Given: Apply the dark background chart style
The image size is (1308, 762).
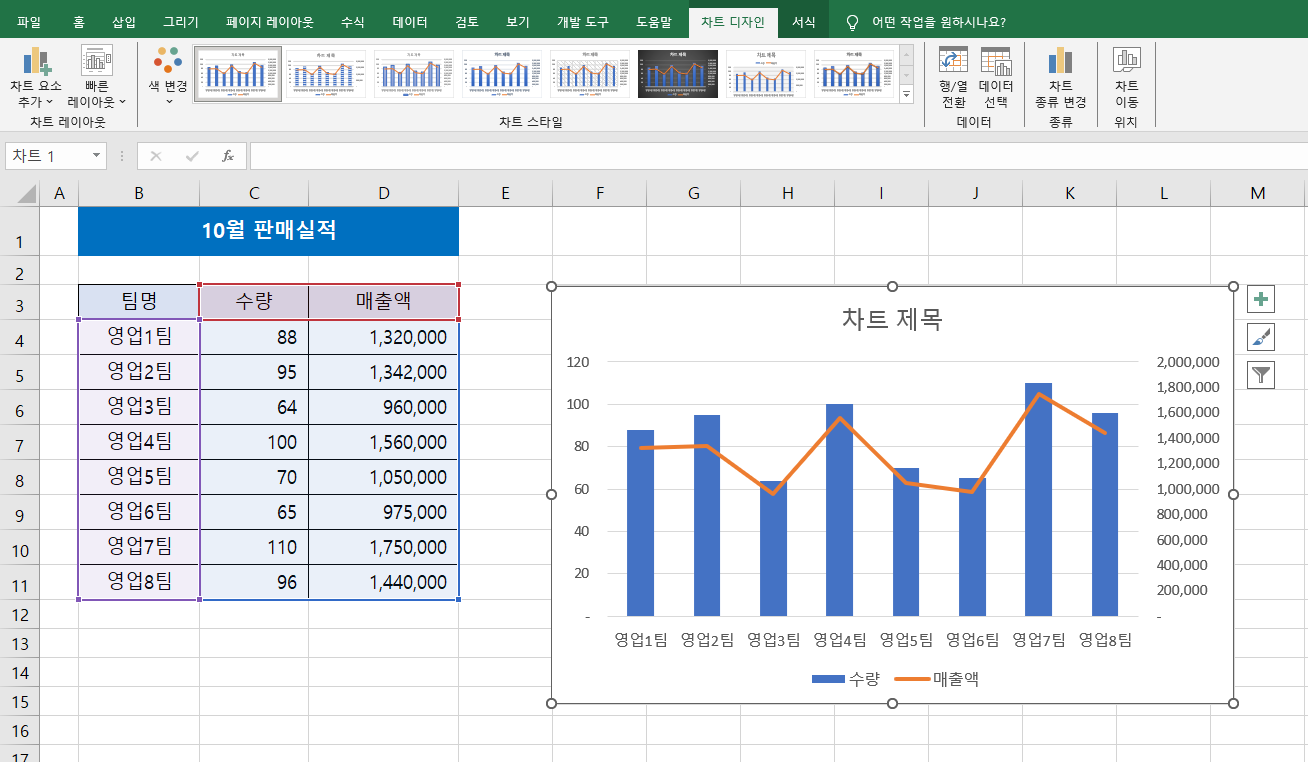Looking at the screenshot, I should click(x=678, y=74).
